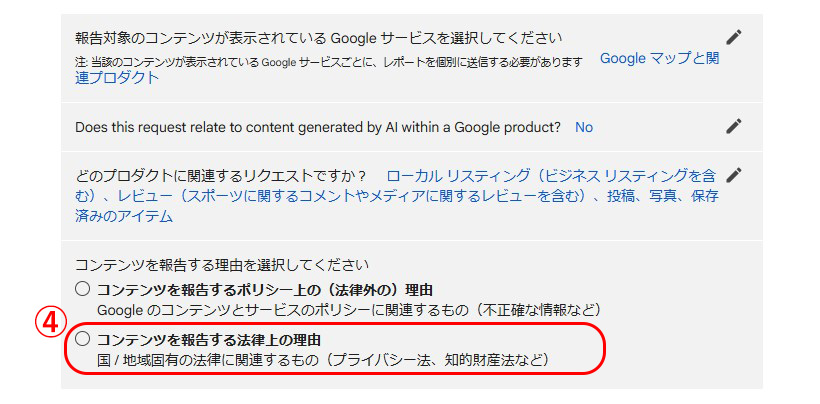The width and height of the screenshot is (820, 404).
Task: Click the AI-generated content question text
Action: [318, 128]
